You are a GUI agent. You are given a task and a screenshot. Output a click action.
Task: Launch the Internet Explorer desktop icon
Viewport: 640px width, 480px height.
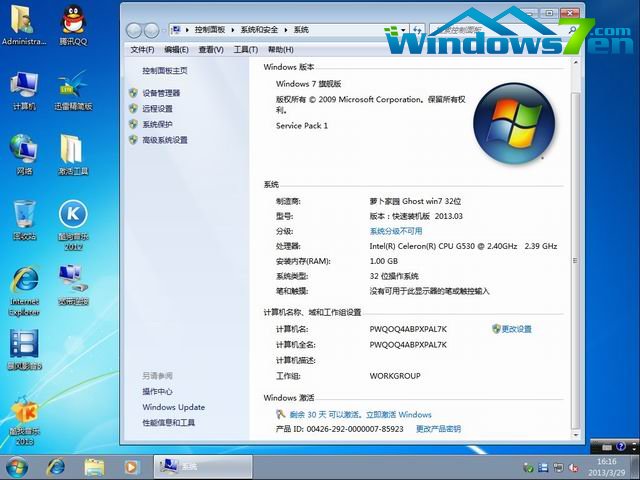[x=24, y=291]
